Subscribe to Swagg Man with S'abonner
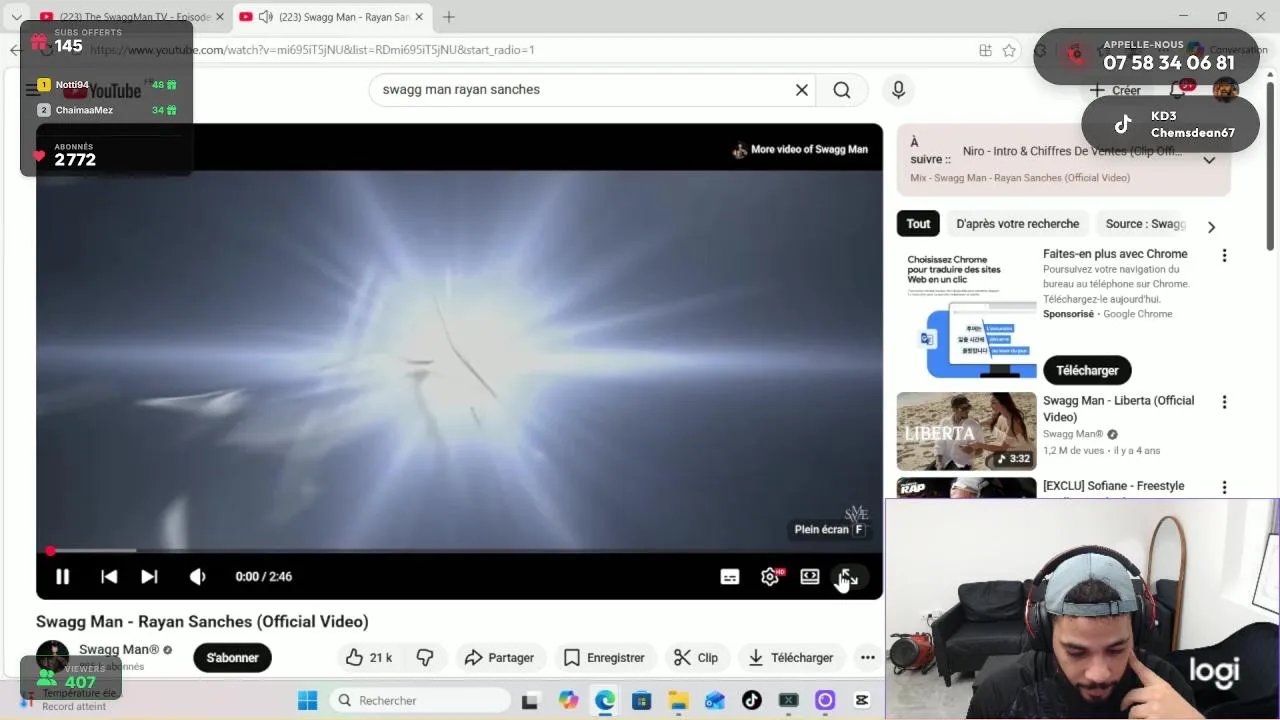 pyautogui.click(x=232, y=658)
